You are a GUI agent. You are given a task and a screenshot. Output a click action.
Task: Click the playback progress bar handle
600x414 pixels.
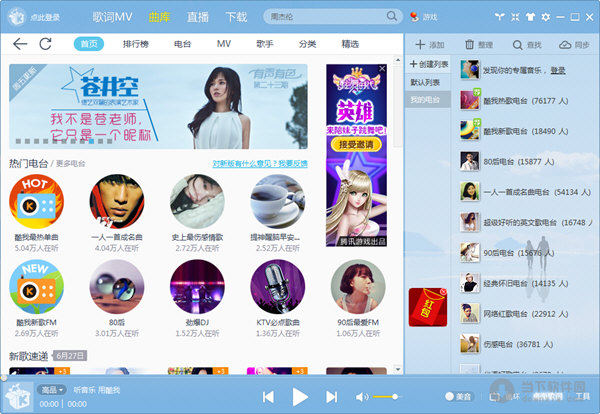pos(3,378)
